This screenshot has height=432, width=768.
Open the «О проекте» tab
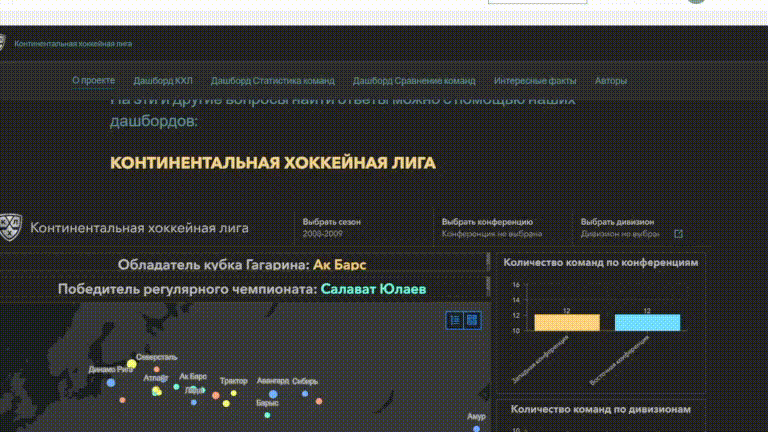94,80
